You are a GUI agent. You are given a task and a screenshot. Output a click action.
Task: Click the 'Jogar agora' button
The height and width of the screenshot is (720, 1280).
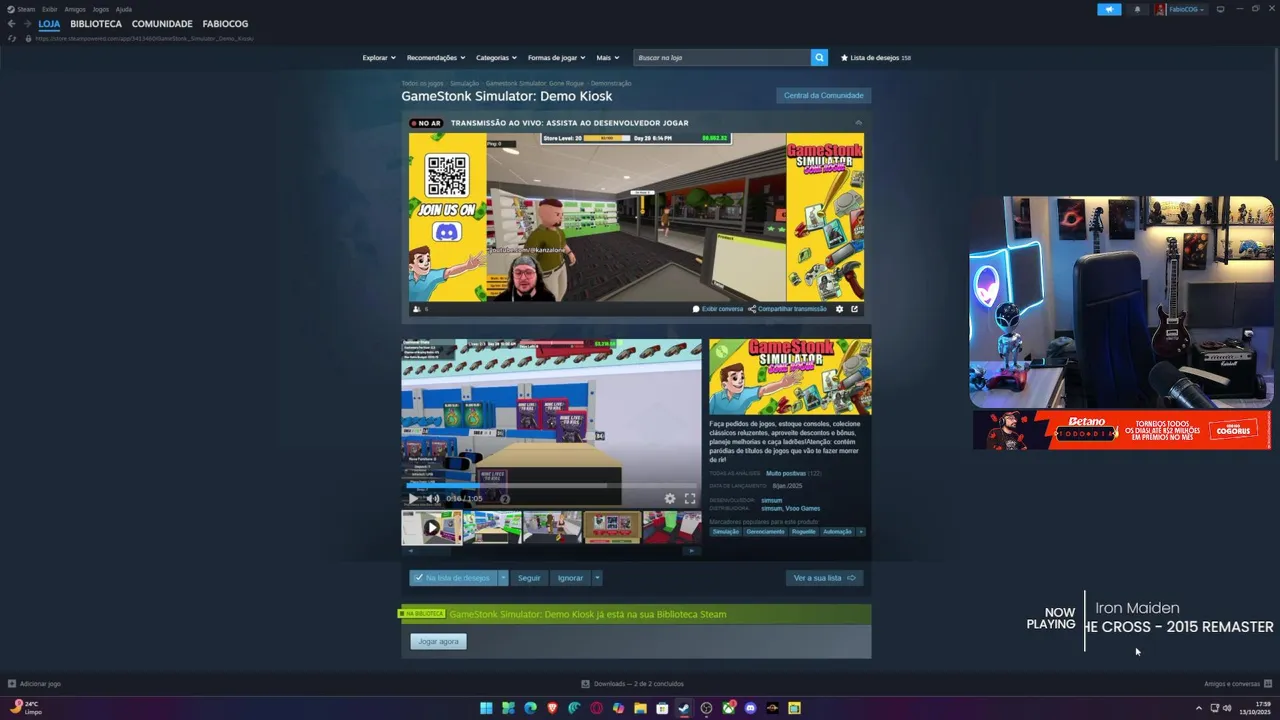[438, 641]
